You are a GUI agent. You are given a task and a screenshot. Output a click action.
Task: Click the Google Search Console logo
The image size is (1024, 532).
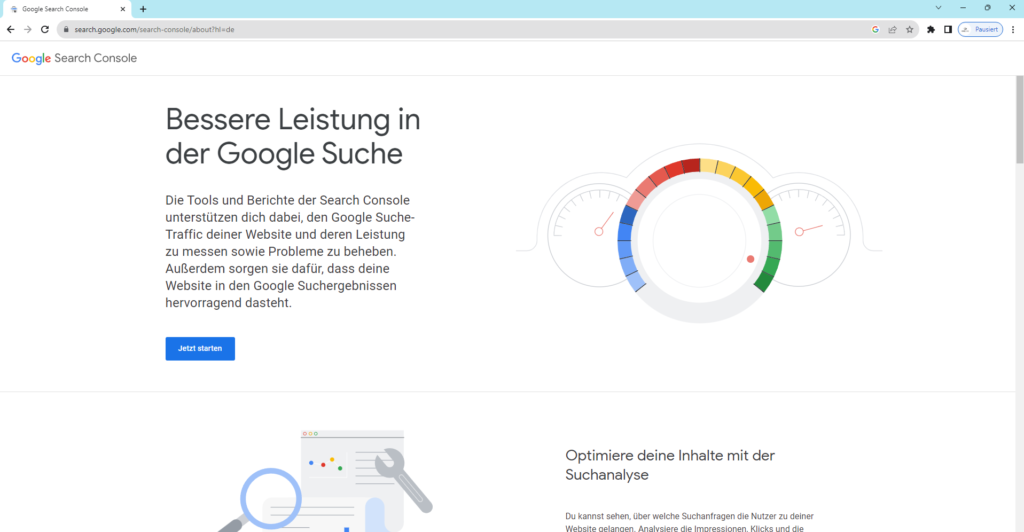point(74,58)
